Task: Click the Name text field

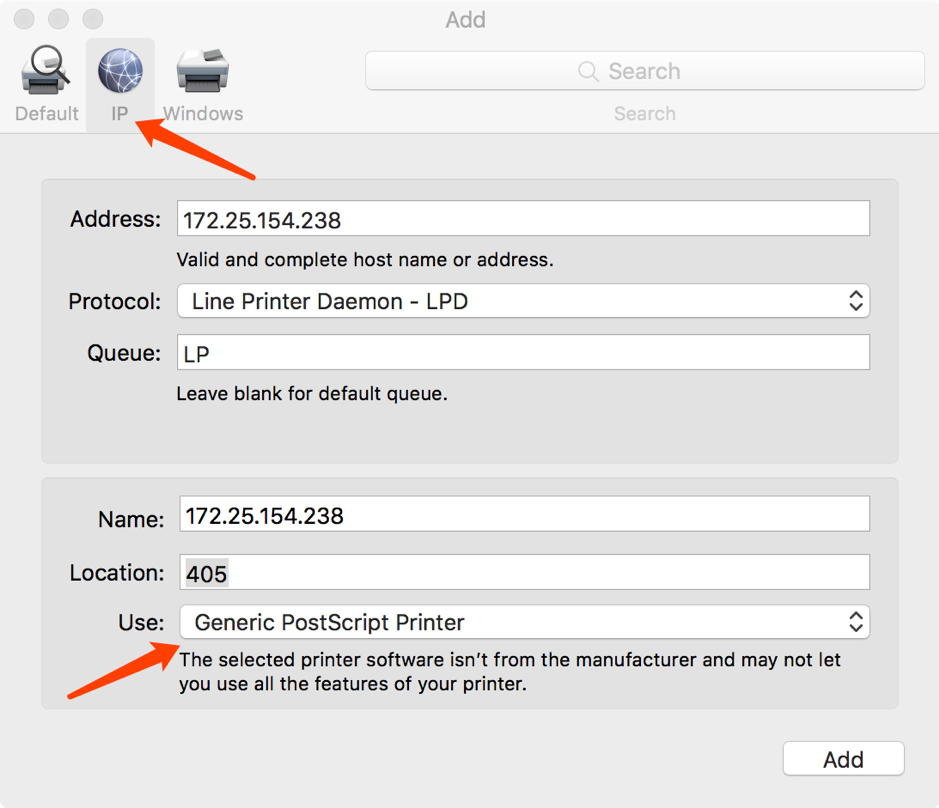Action: click(524, 515)
